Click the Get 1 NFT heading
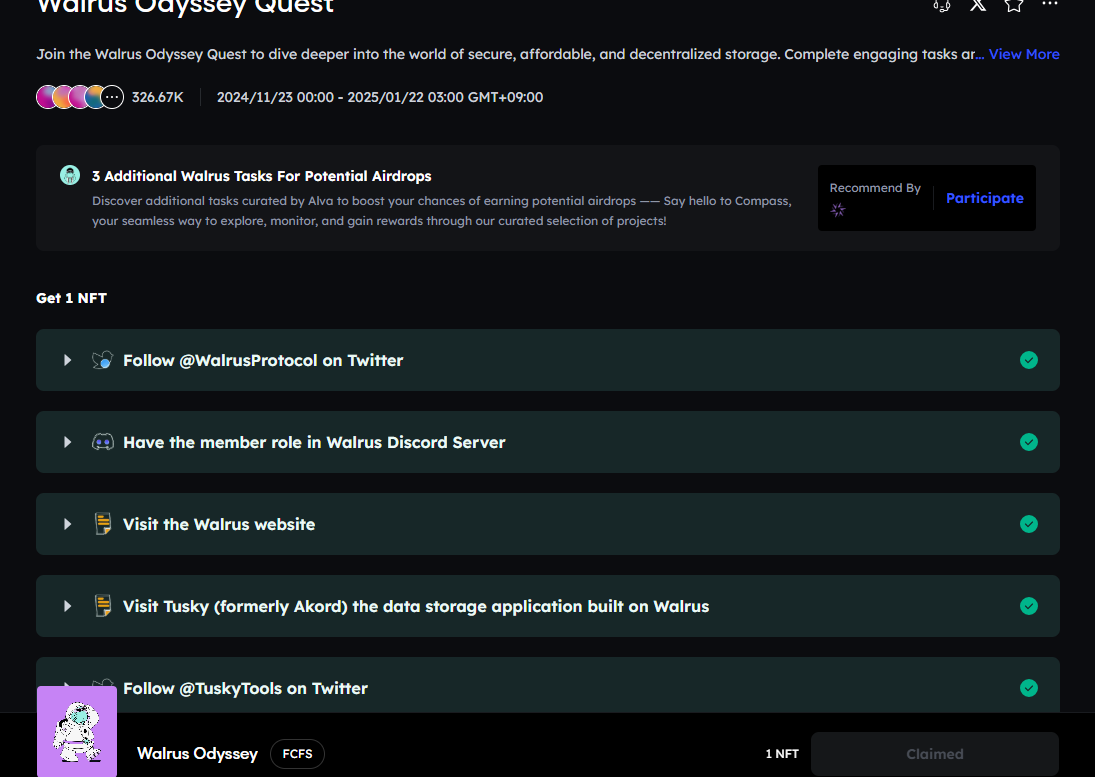The height and width of the screenshot is (777, 1095). 71,298
